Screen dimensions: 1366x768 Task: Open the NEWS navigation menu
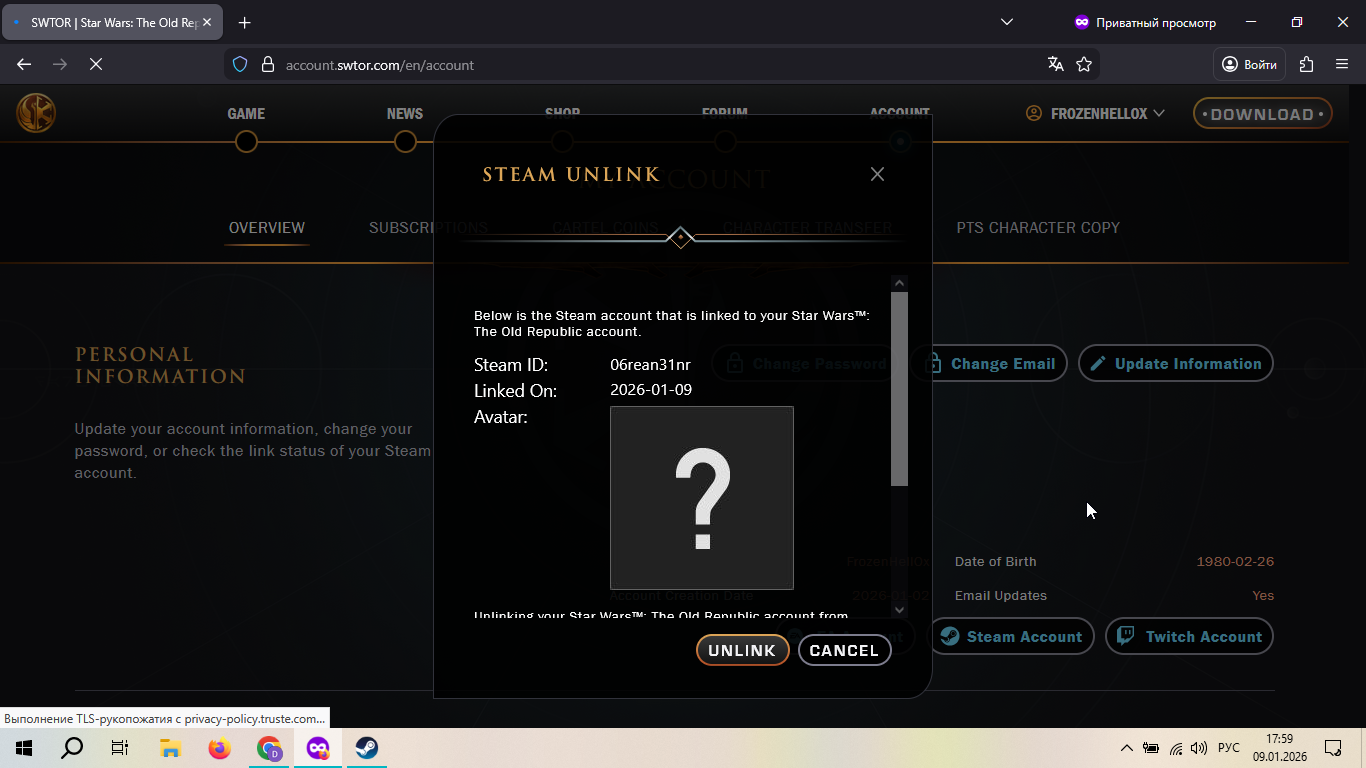405,114
